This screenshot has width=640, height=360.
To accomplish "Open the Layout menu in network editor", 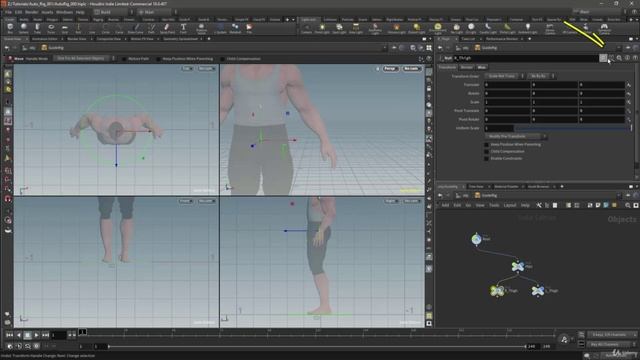I will 509,205.
